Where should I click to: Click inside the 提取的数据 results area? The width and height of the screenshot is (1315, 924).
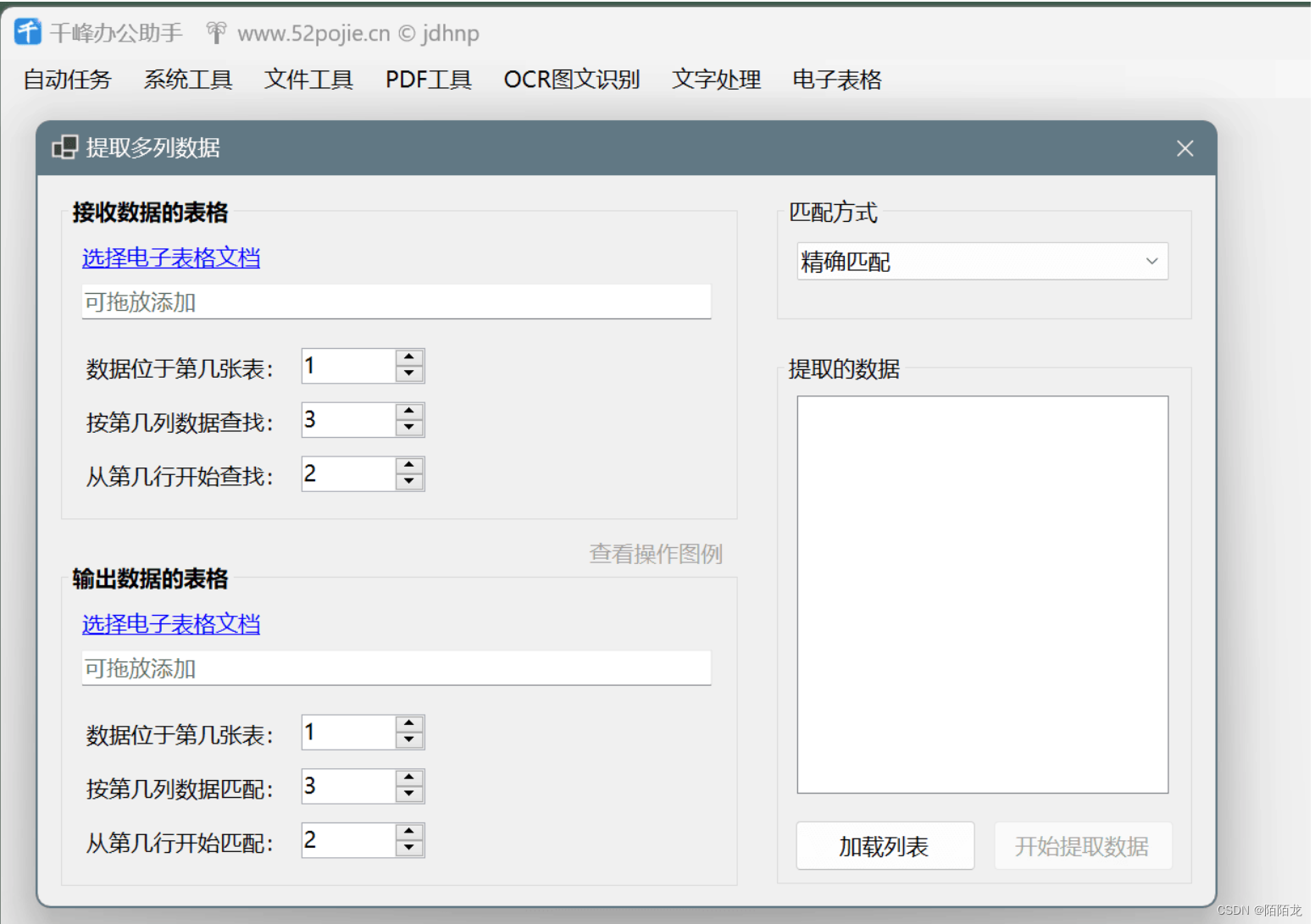pyautogui.click(x=982, y=593)
